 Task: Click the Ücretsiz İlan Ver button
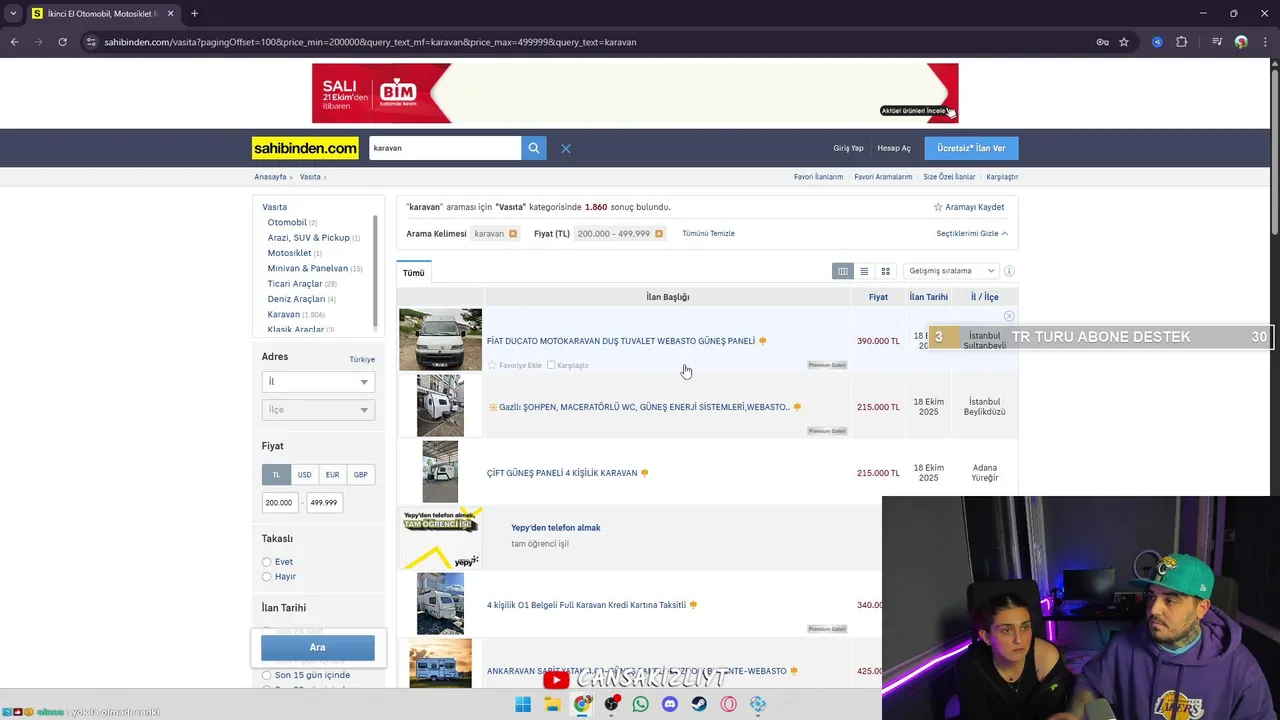tap(971, 148)
